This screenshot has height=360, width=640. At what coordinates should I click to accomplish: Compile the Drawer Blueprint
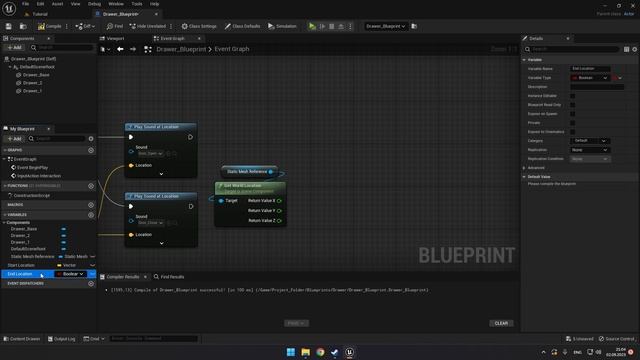[x=49, y=26]
